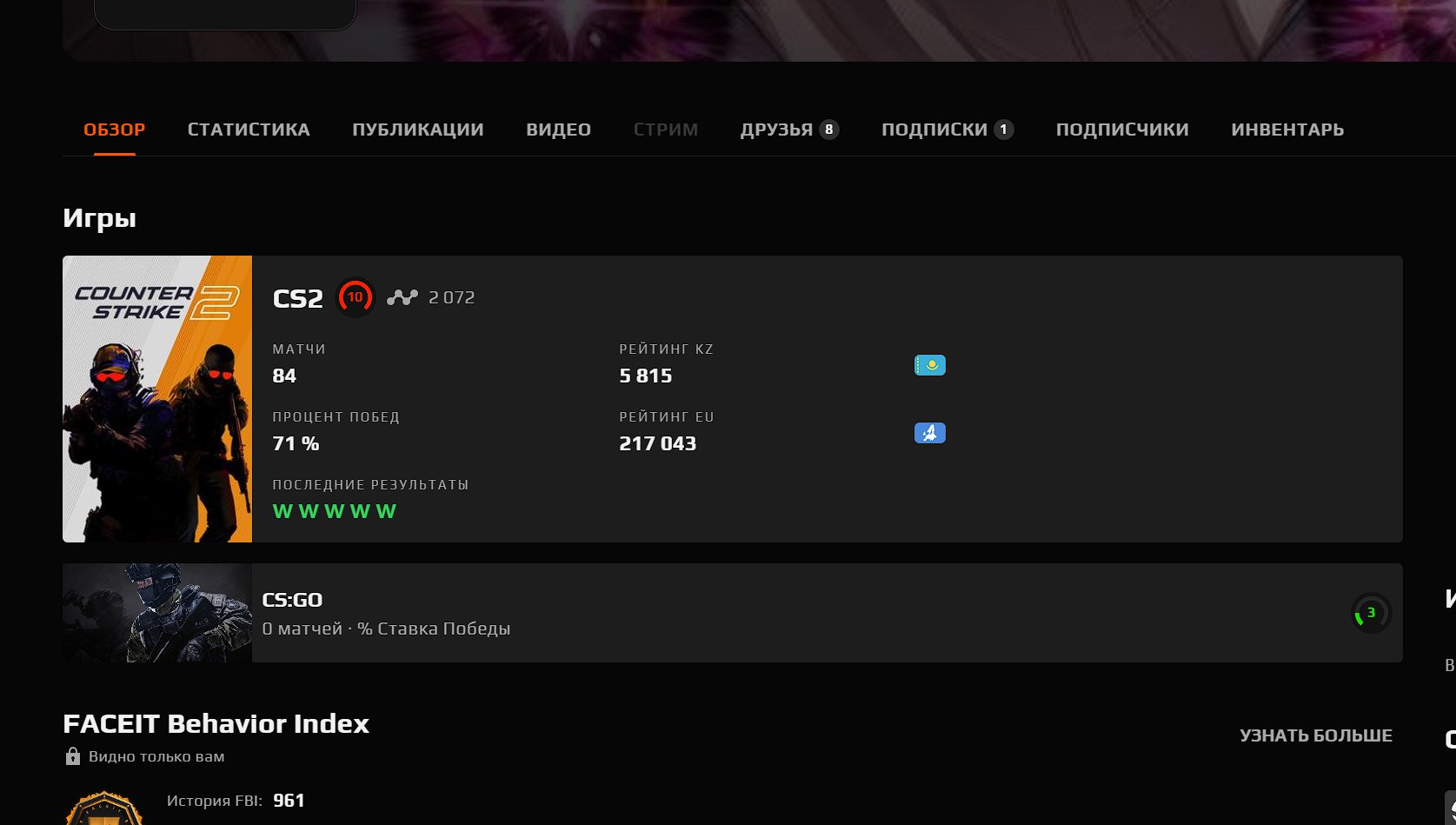
Task: Click the FACEIT Behavior Index heading
Action: [x=216, y=723]
